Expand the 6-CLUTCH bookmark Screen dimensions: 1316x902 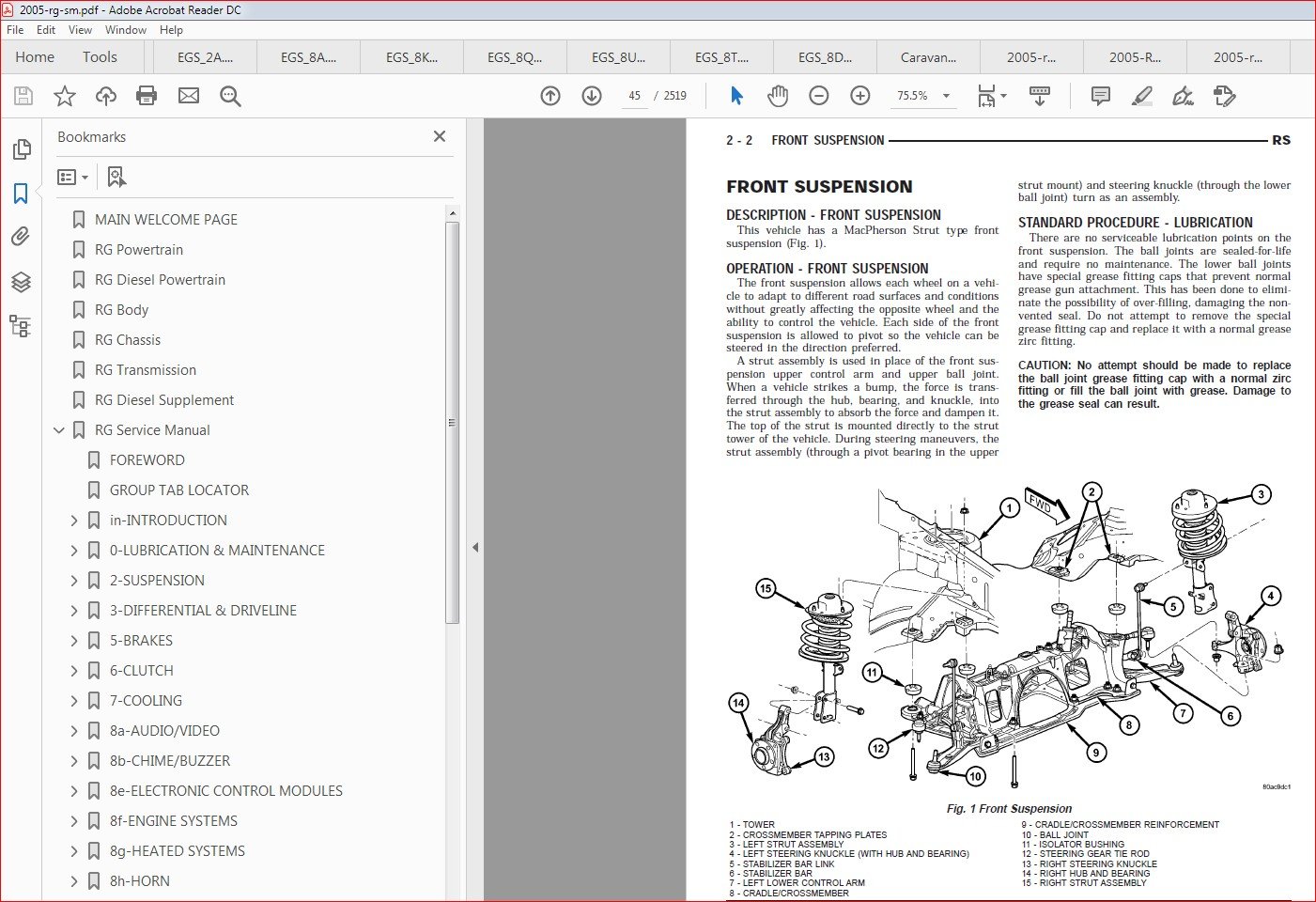(x=74, y=671)
